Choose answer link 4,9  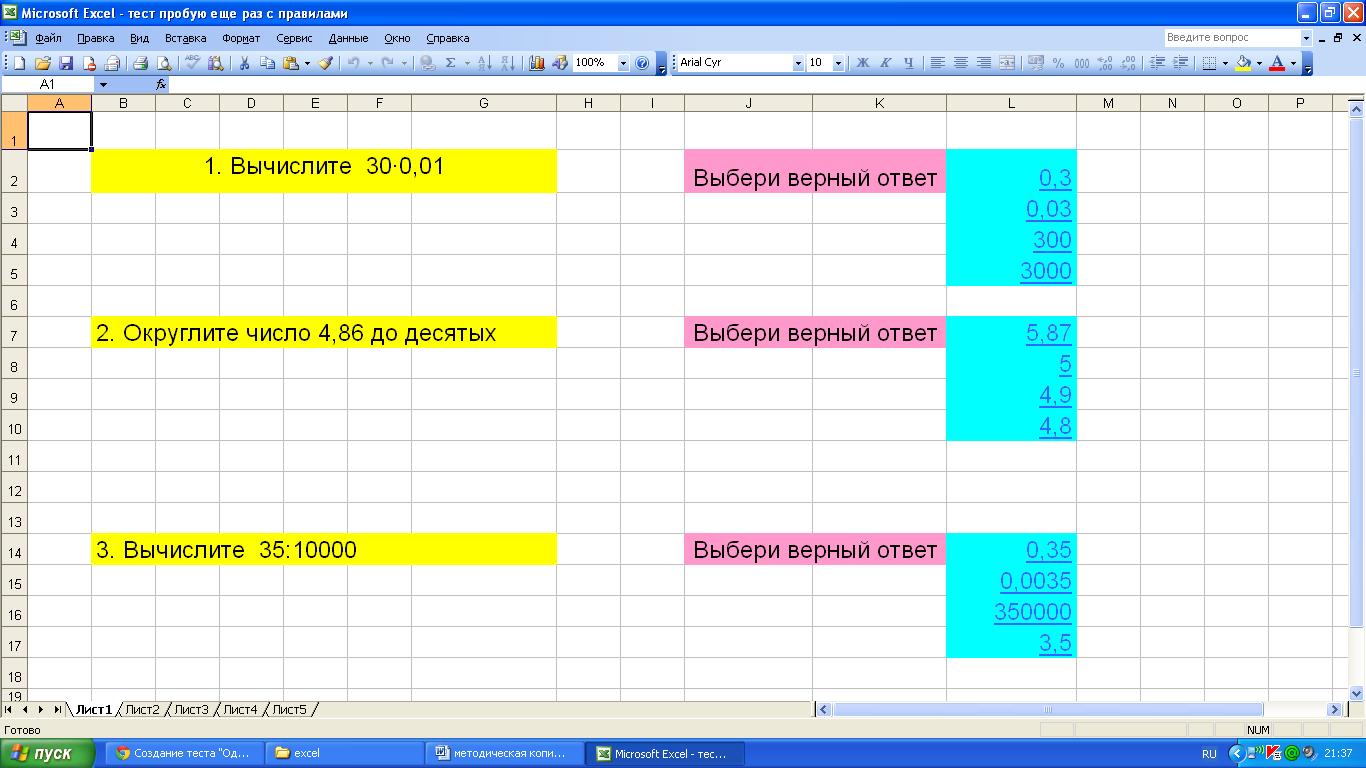click(x=1055, y=395)
